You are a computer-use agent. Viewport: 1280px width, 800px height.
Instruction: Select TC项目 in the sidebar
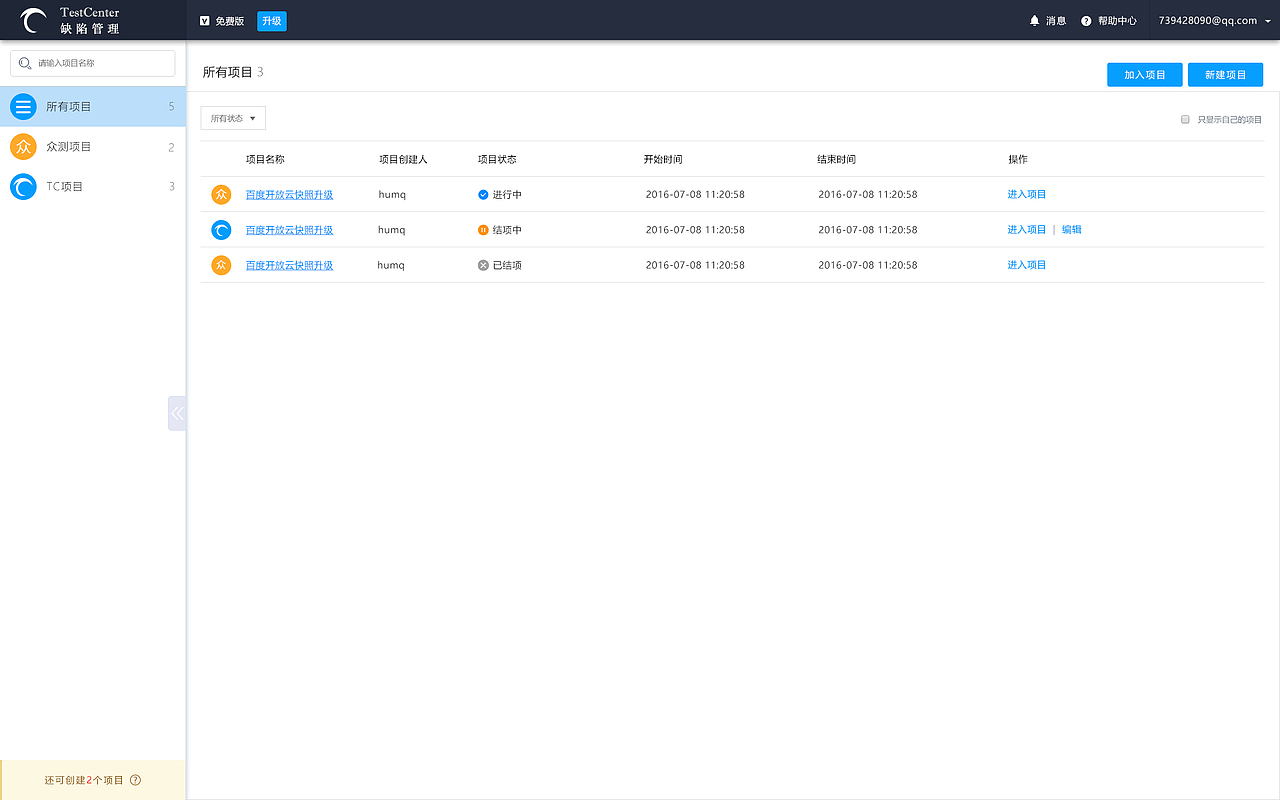[x=93, y=186]
